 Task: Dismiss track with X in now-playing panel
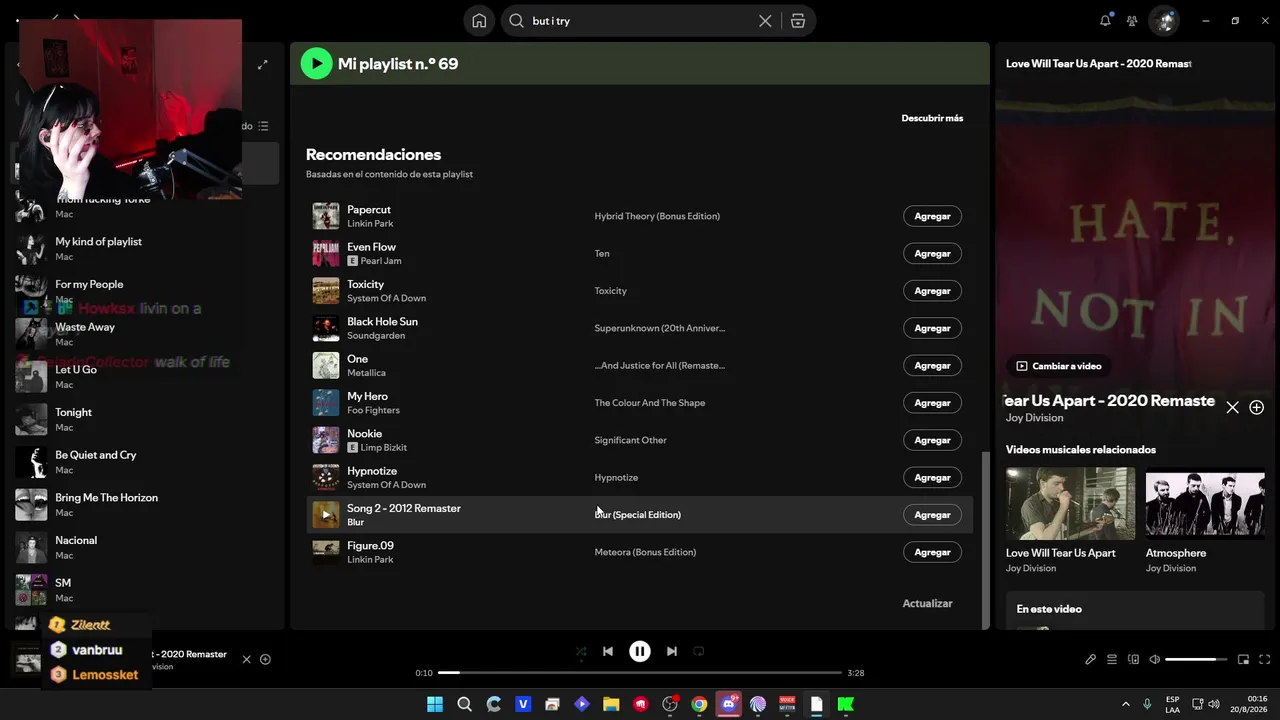point(1232,407)
